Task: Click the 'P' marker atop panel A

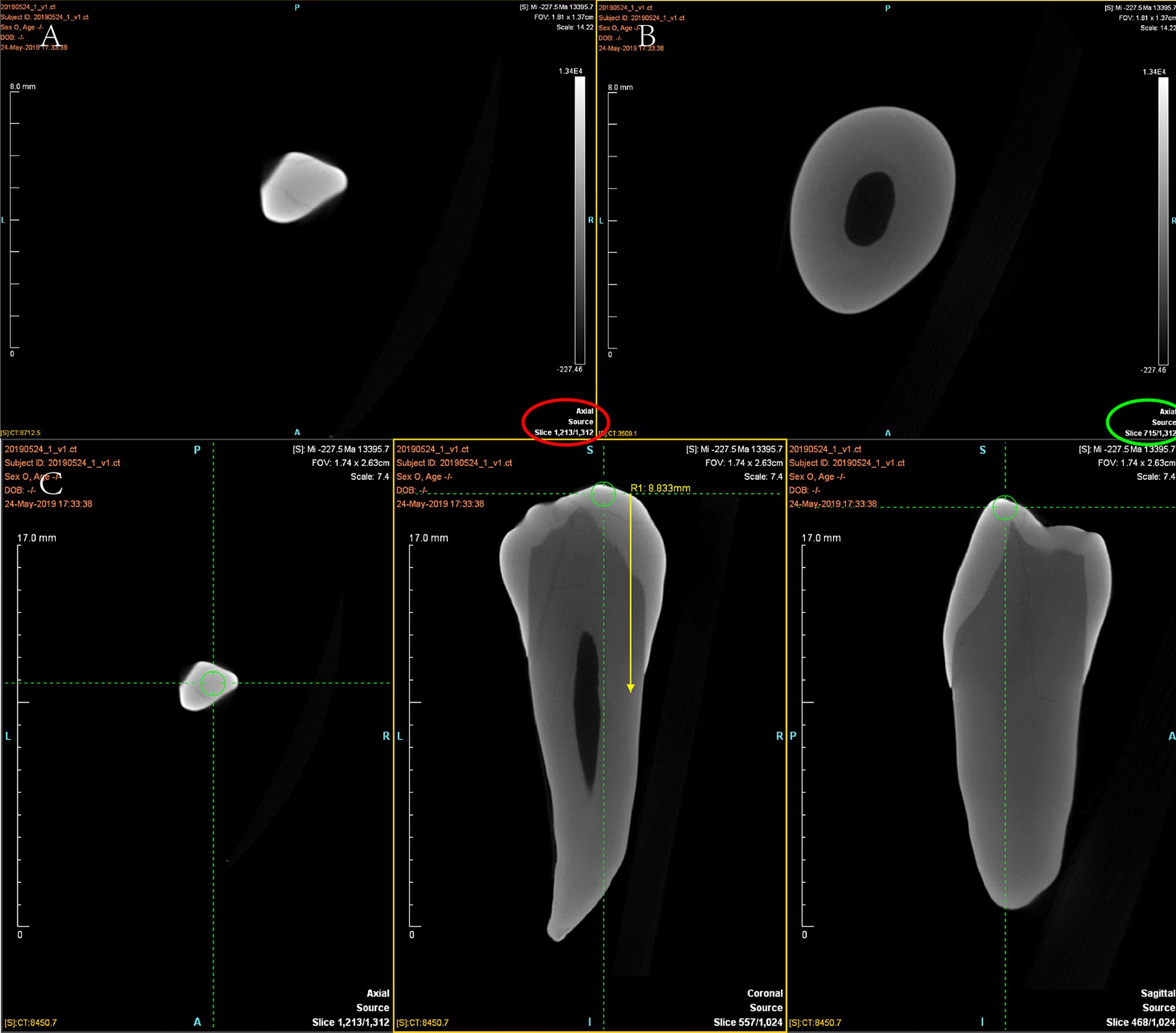Action: click(297, 7)
